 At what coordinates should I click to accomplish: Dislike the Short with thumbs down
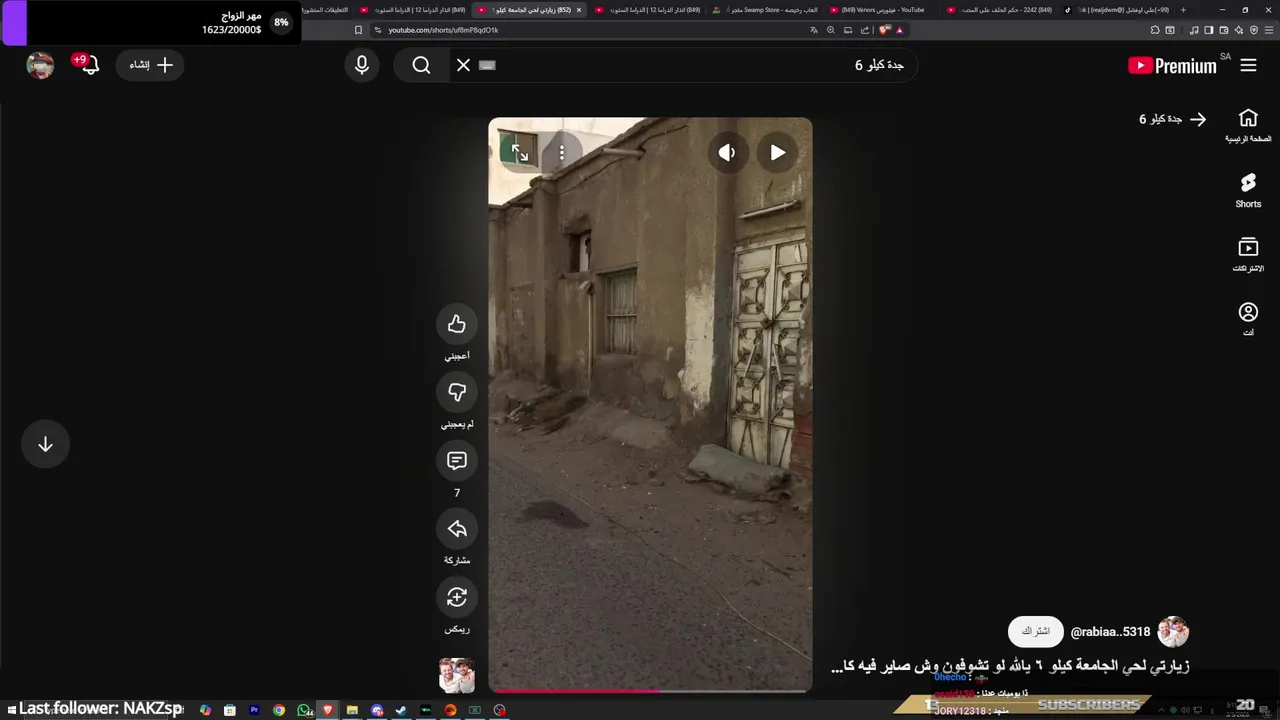point(457,392)
